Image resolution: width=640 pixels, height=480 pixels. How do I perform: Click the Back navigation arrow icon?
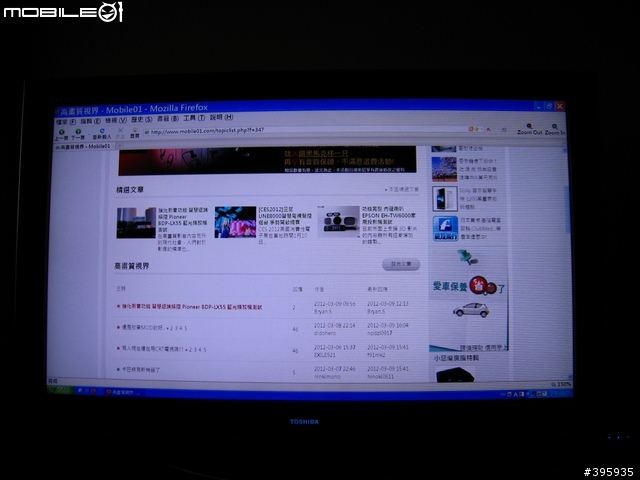tap(62, 132)
